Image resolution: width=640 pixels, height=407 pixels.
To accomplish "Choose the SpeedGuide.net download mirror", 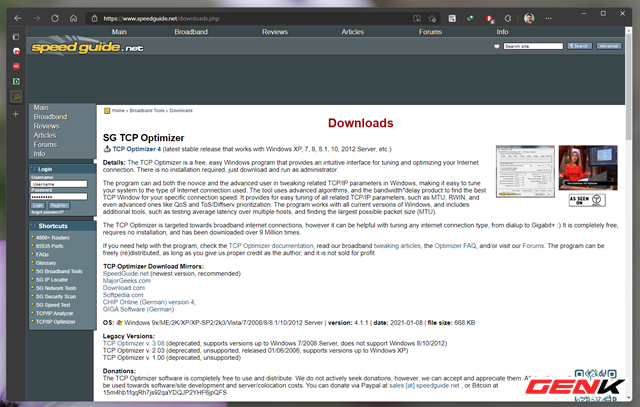I will (126, 274).
